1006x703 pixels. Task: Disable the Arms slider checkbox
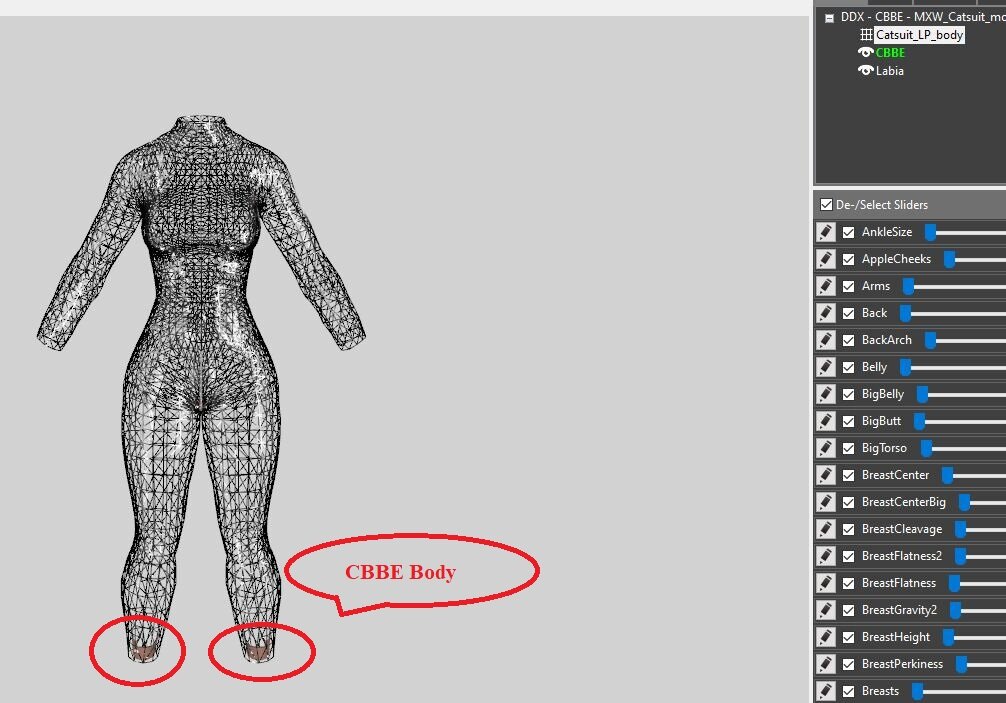click(x=848, y=286)
